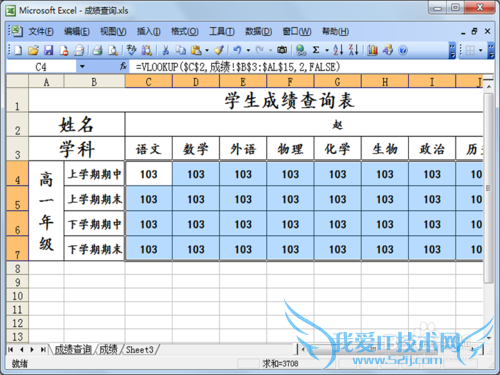
Task: Copy selection with the Copy icon
Action: (181, 50)
